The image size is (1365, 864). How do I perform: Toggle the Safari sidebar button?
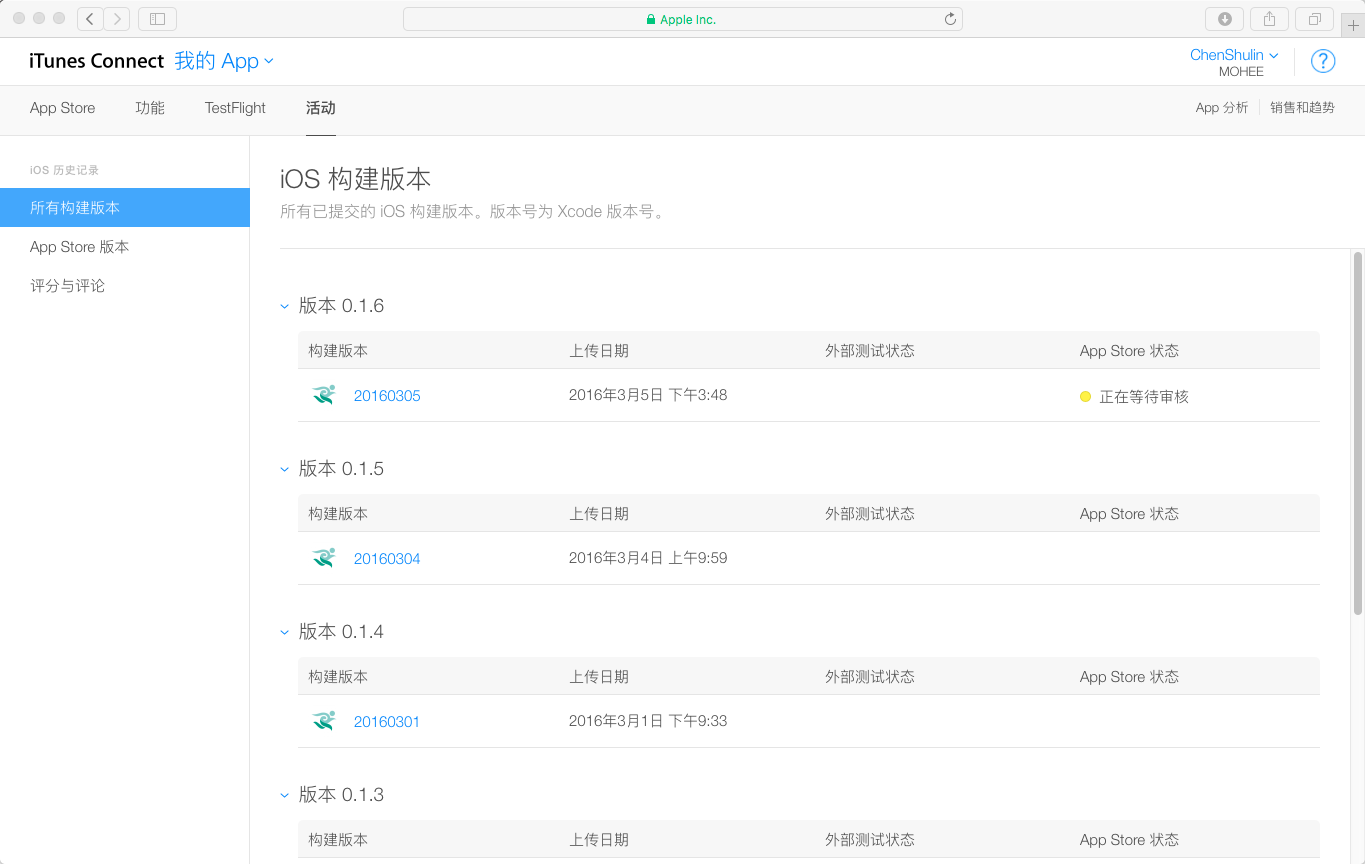point(157,18)
